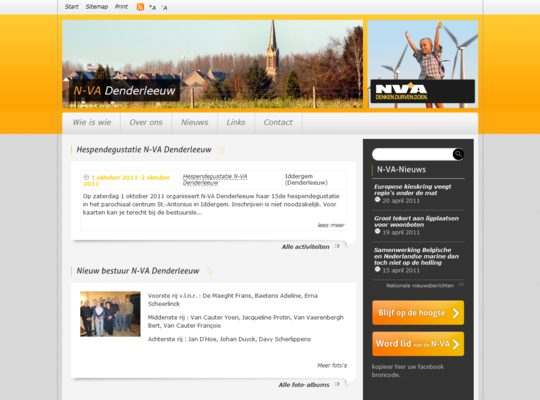The width and height of the screenshot is (540, 400).
Task: Decrease text size with -A
Action: click(164, 7)
